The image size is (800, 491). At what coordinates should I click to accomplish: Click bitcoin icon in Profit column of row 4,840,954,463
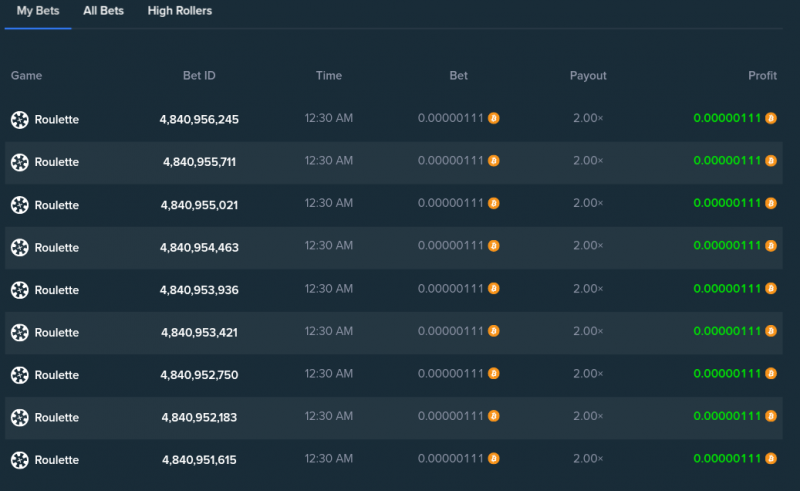(771, 246)
